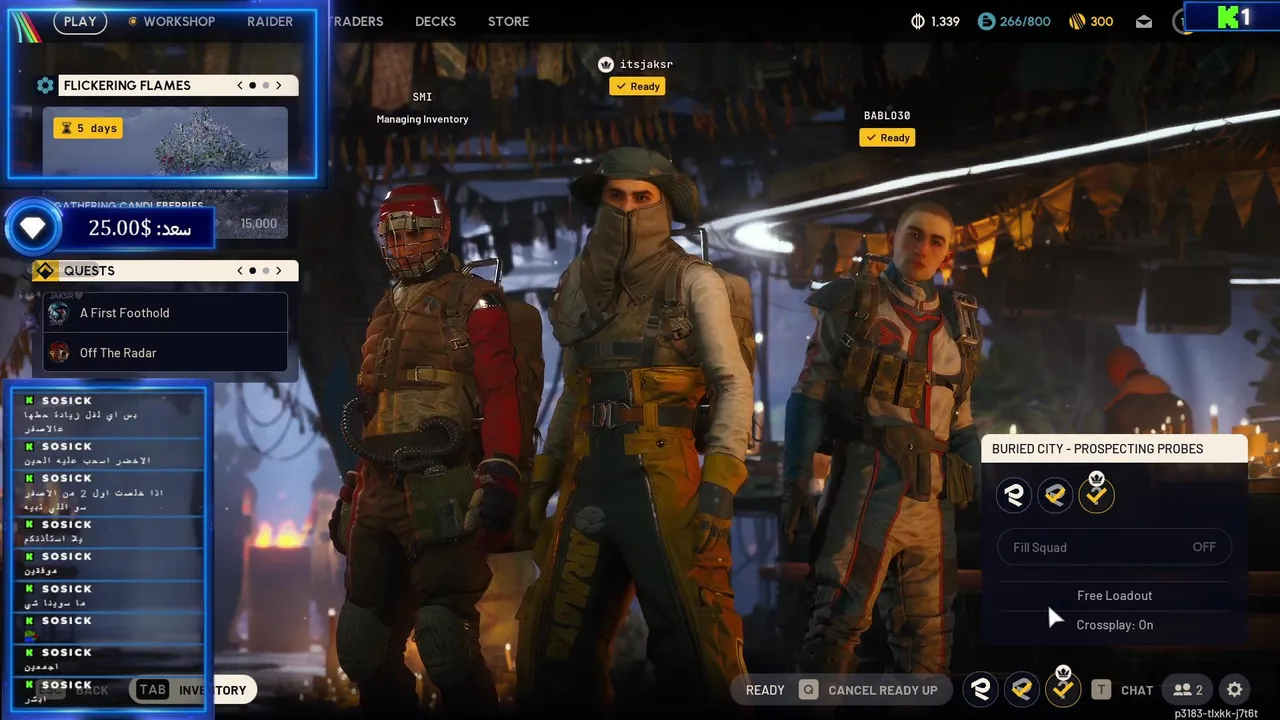Go to next page in Quests

(x=279, y=270)
